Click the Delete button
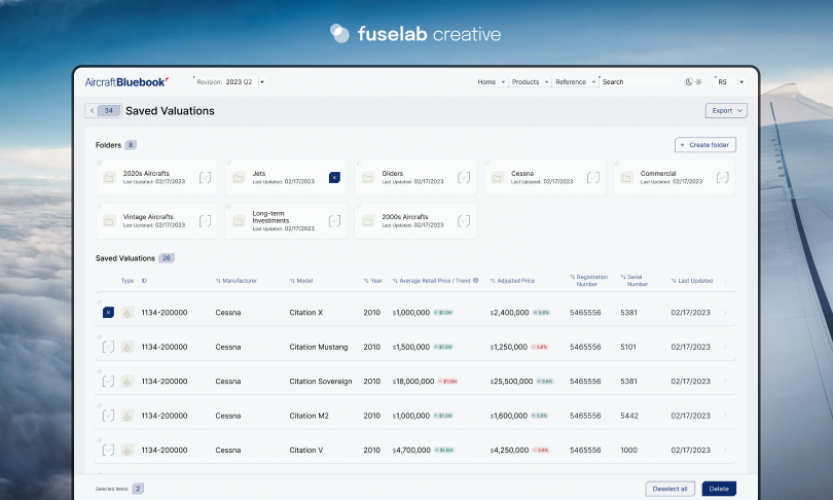Image resolution: width=833 pixels, height=500 pixels. point(719,489)
